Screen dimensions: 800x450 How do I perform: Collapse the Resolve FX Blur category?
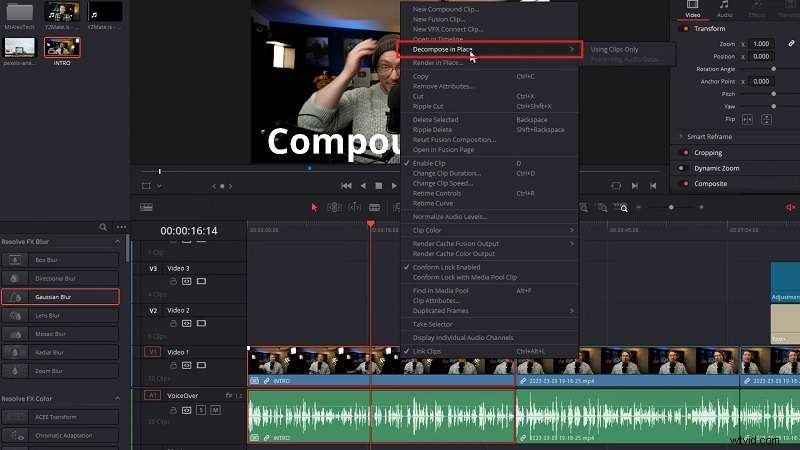coord(117,242)
